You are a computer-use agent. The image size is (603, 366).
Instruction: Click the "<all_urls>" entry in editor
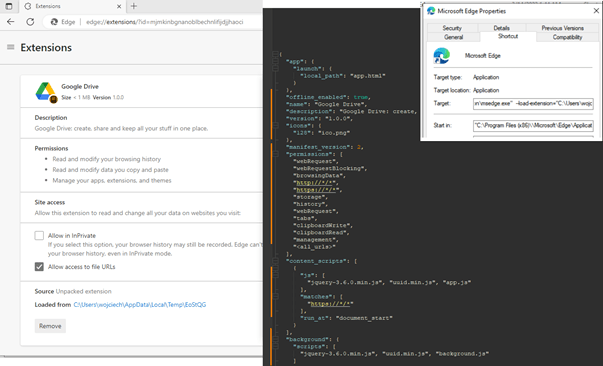(314, 246)
